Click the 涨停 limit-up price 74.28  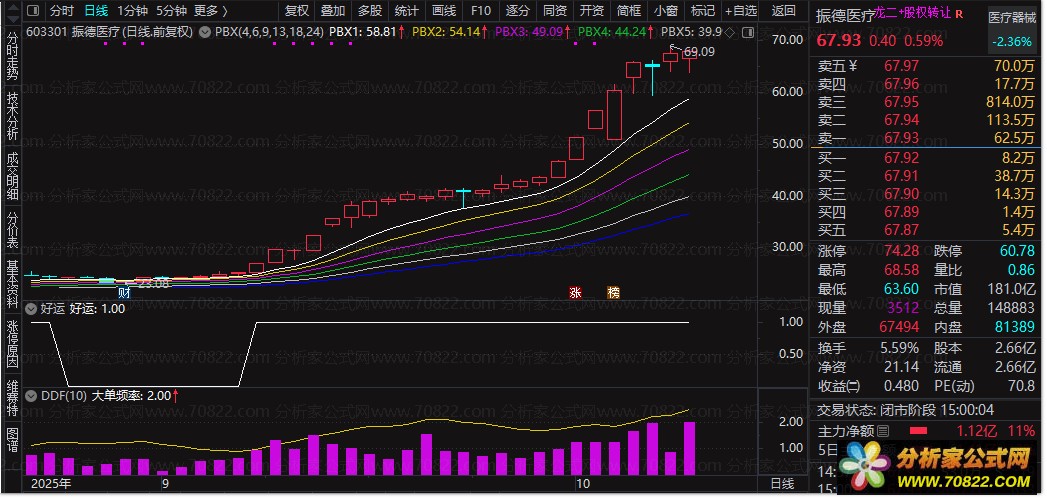[x=901, y=252]
